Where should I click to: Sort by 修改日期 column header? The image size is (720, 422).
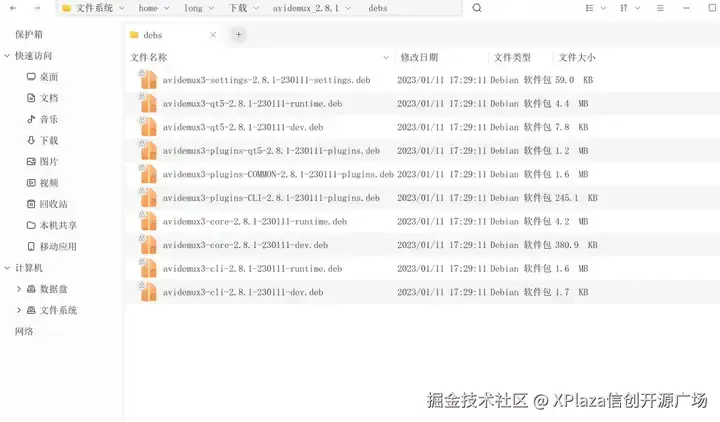click(419, 57)
